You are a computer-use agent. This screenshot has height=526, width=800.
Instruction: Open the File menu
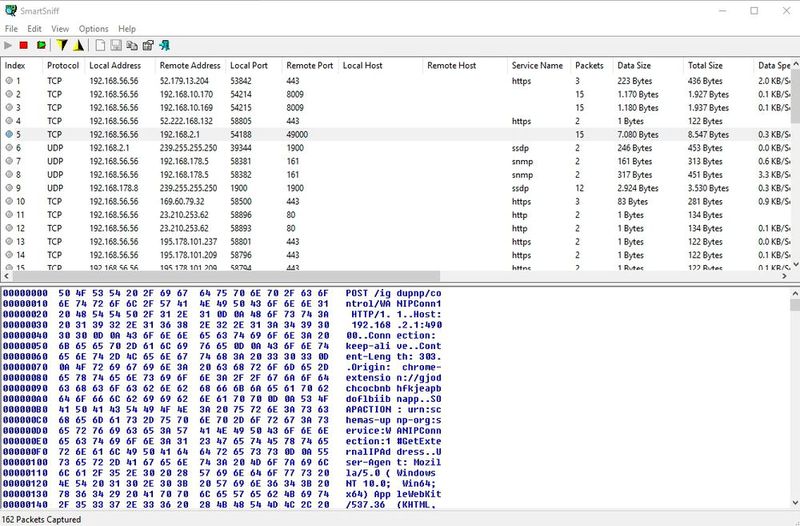[x=11, y=29]
